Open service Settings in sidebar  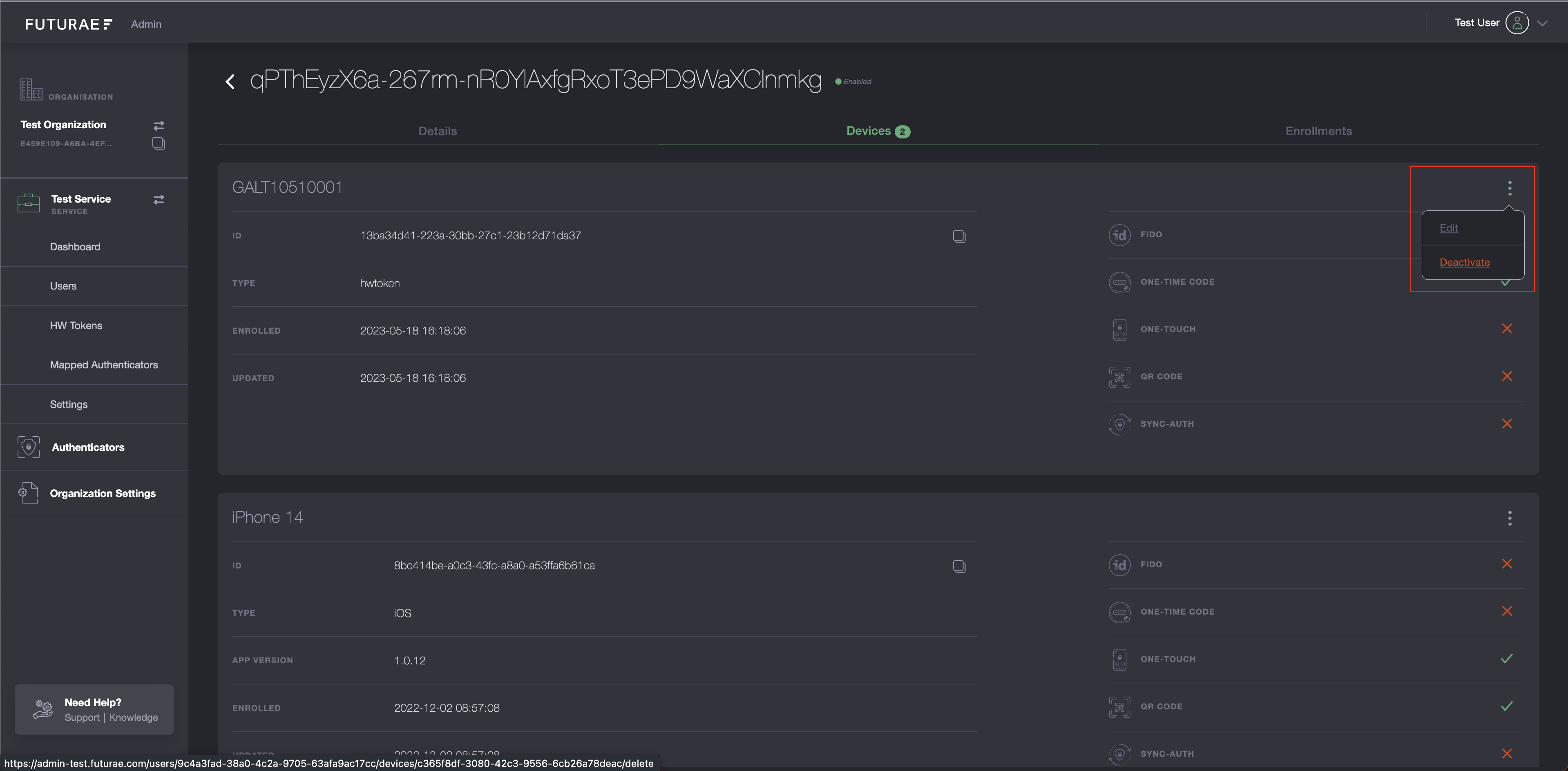[69, 404]
